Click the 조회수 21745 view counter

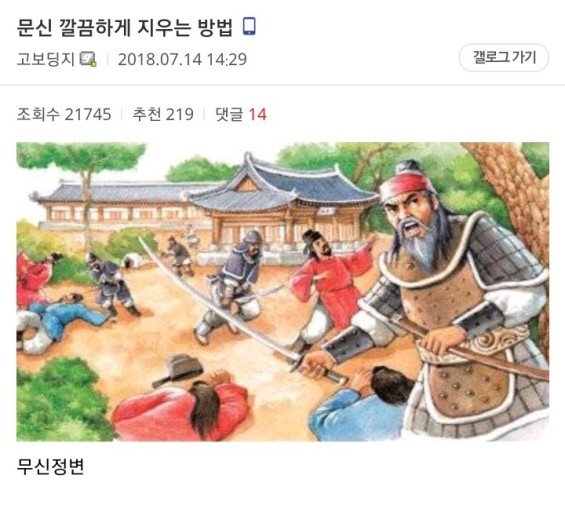pyautogui.click(x=64, y=114)
